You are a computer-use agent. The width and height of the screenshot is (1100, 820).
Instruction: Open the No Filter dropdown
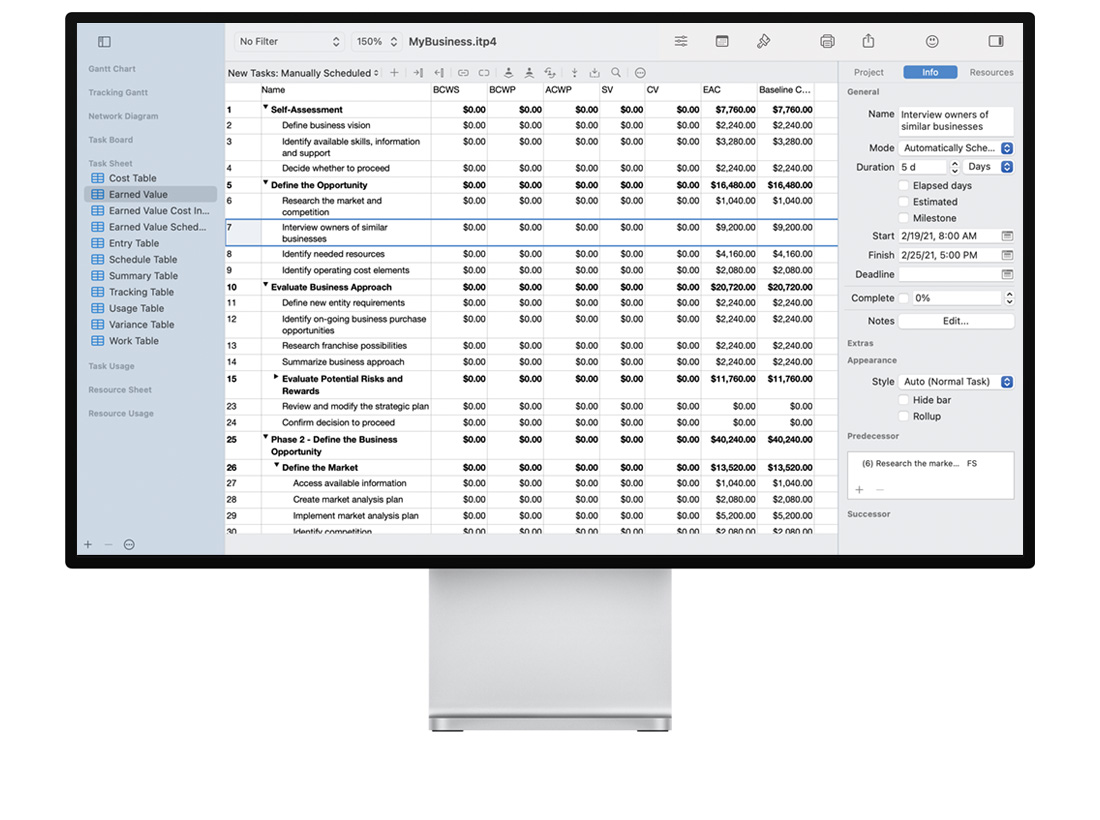pos(288,41)
